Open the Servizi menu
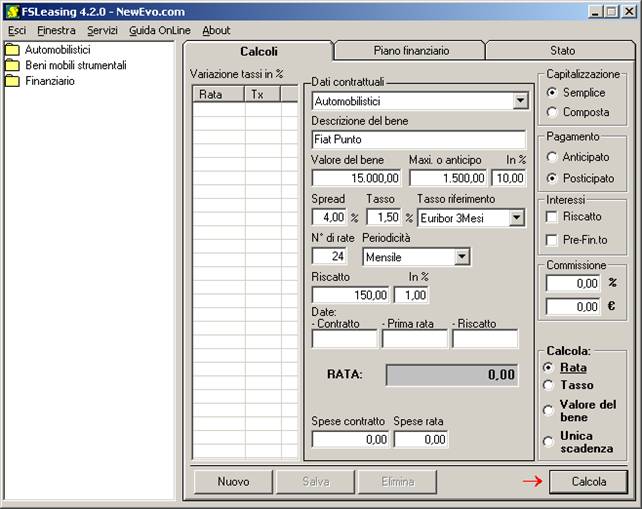 102,31
